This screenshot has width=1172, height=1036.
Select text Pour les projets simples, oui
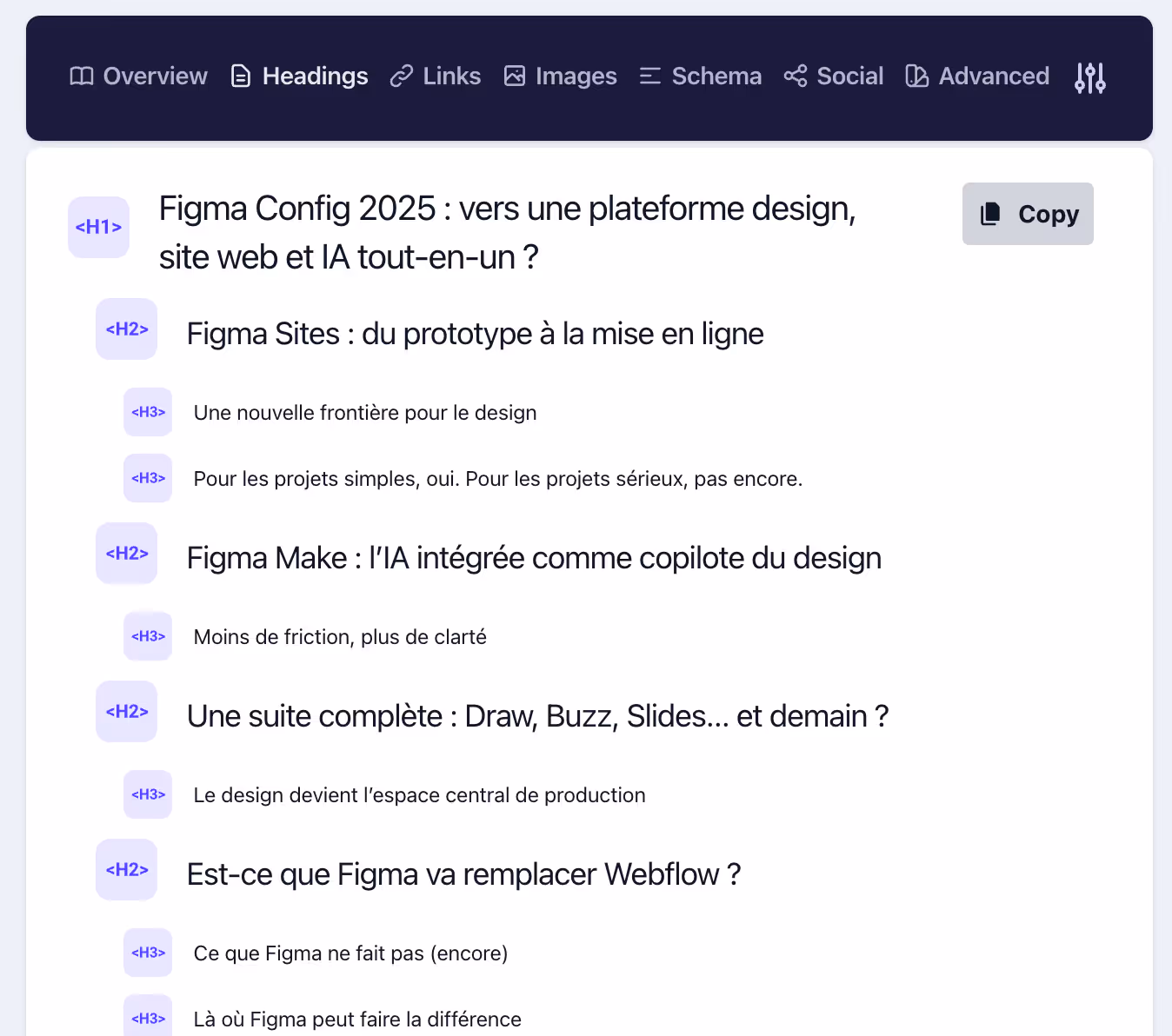498,479
